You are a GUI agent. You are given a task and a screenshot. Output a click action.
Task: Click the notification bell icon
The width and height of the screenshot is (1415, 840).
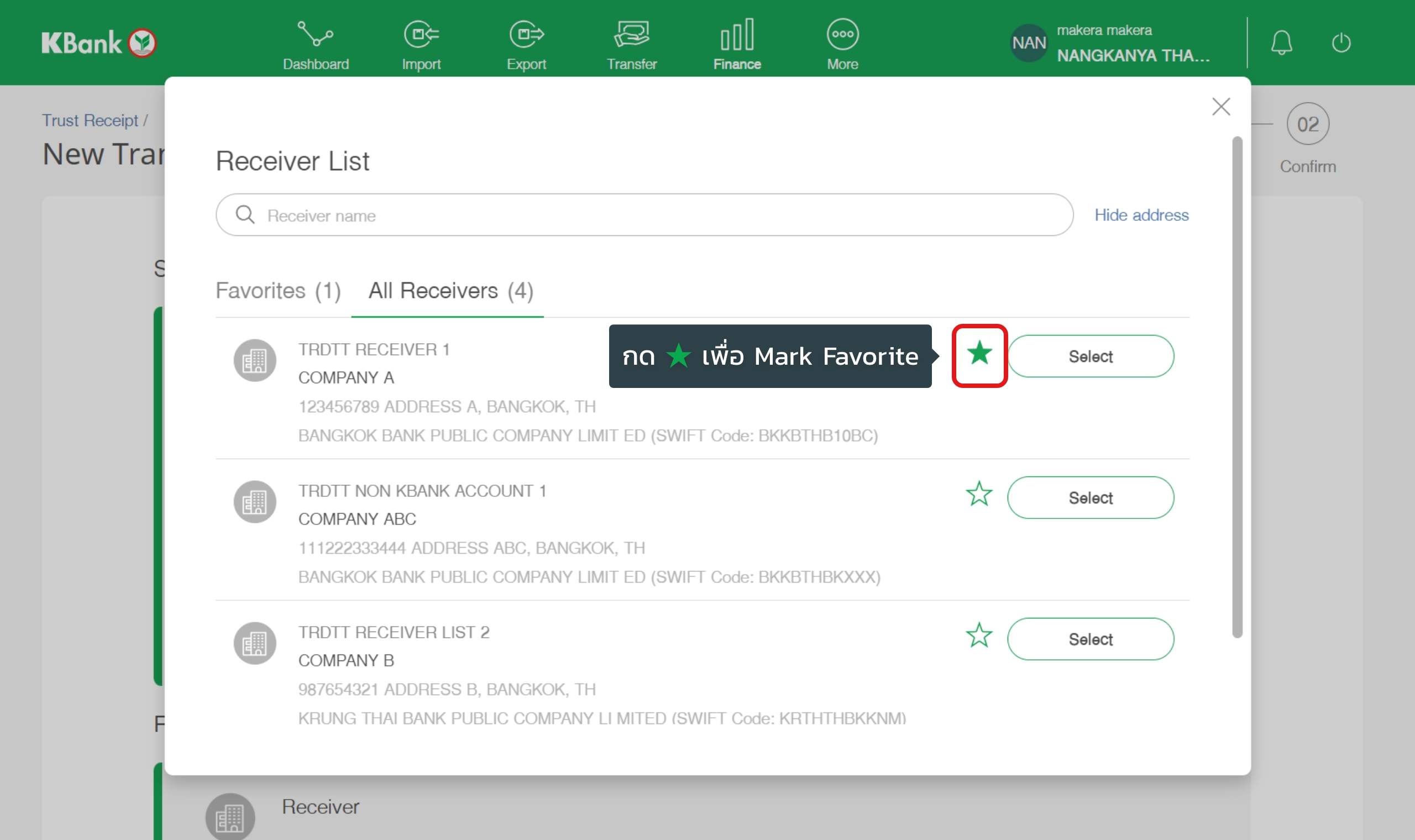pyautogui.click(x=1281, y=43)
